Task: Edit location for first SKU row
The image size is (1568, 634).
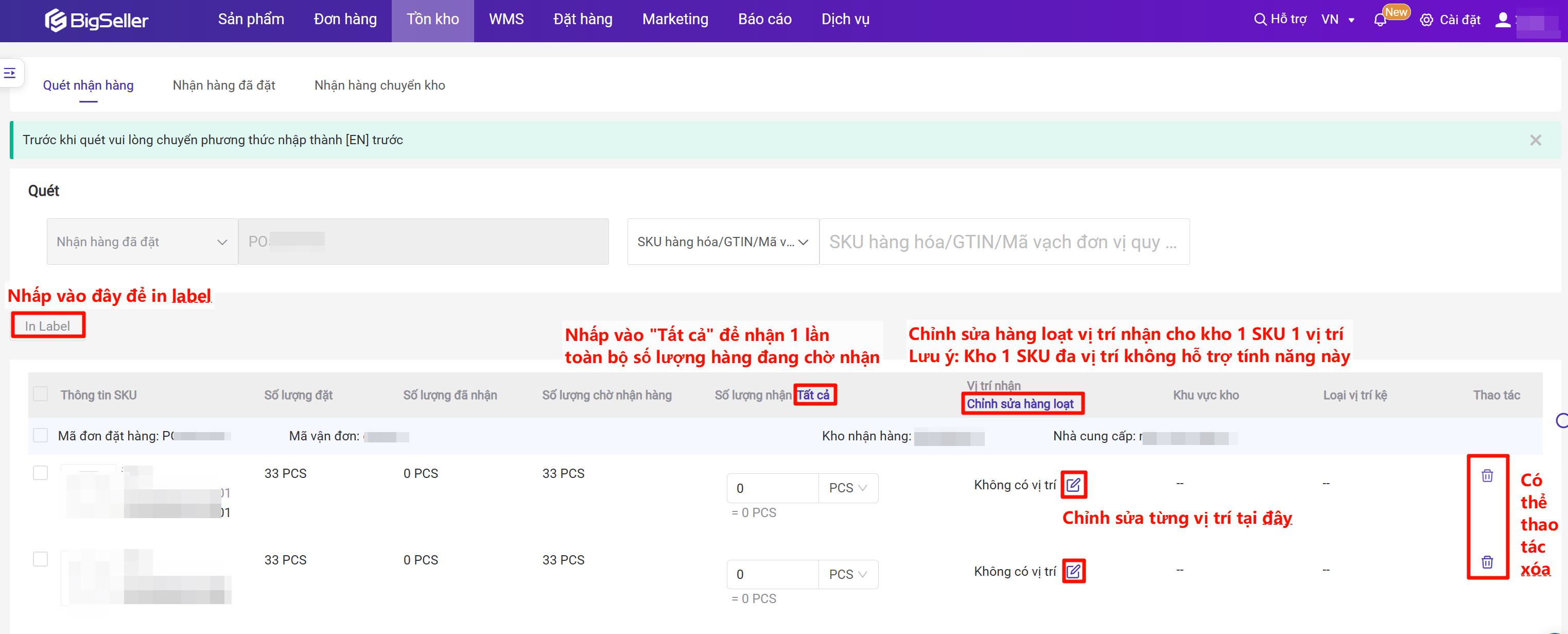Action: [1073, 485]
